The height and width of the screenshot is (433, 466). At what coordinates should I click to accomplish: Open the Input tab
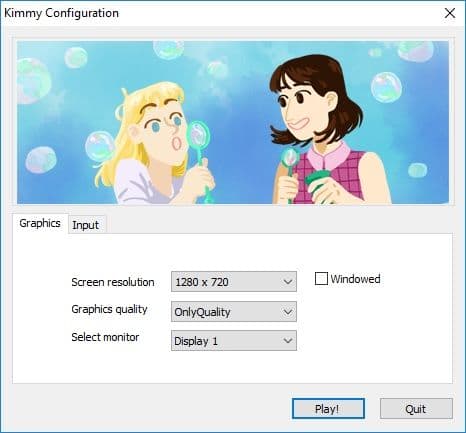pyautogui.click(x=86, y=225)
